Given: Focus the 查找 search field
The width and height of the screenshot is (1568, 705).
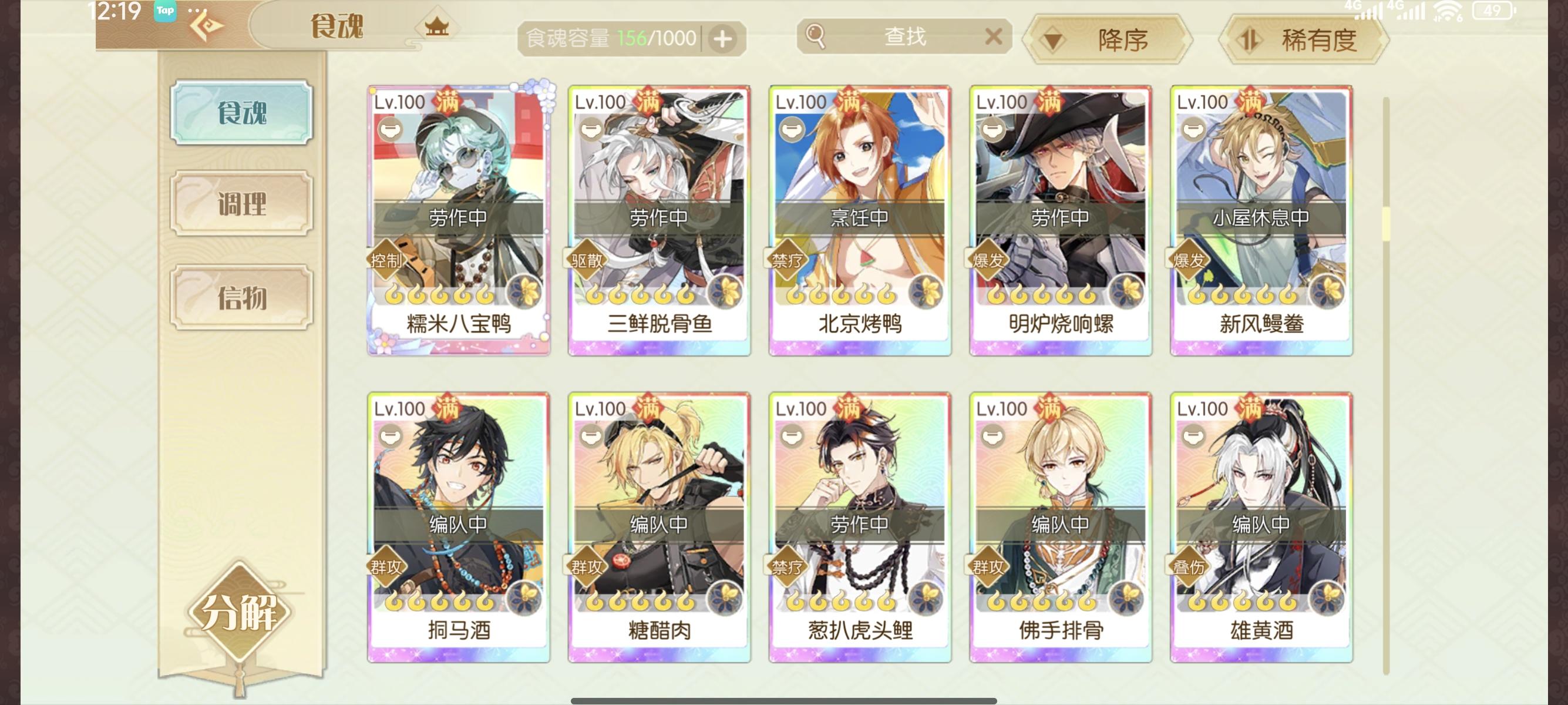Looking at the screenshot, I should (x=904, y=36).
